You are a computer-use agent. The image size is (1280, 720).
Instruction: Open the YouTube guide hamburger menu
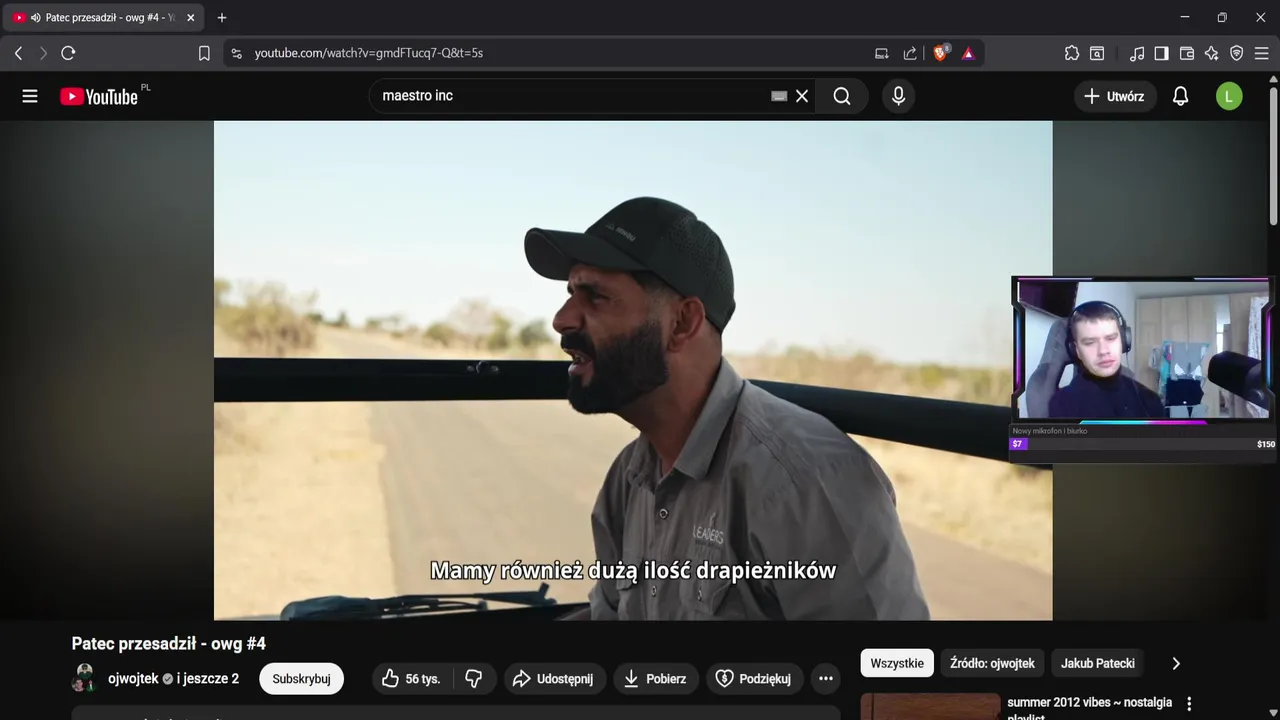point(30,96)
